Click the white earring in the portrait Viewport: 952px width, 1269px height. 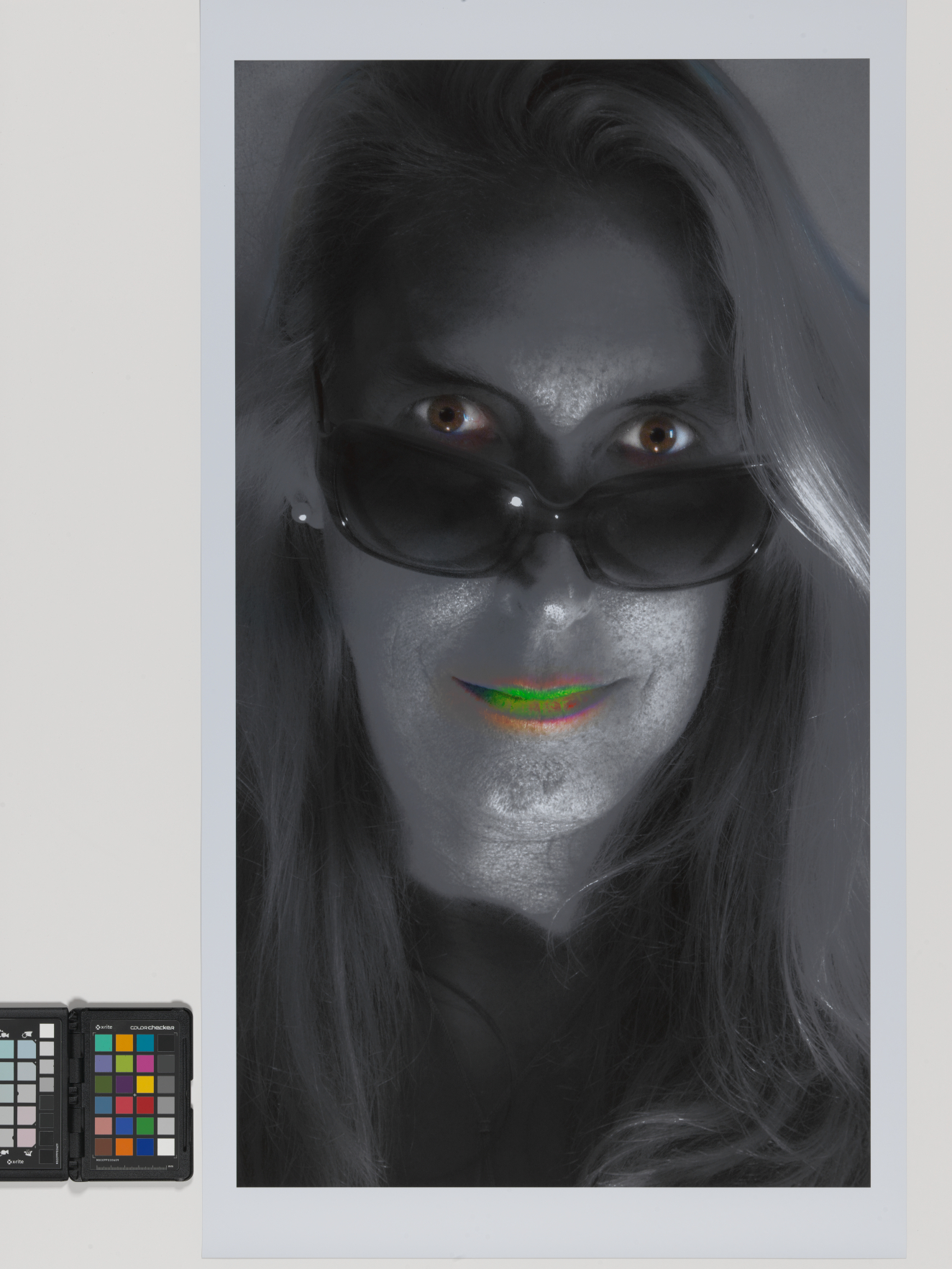point(302,515)
